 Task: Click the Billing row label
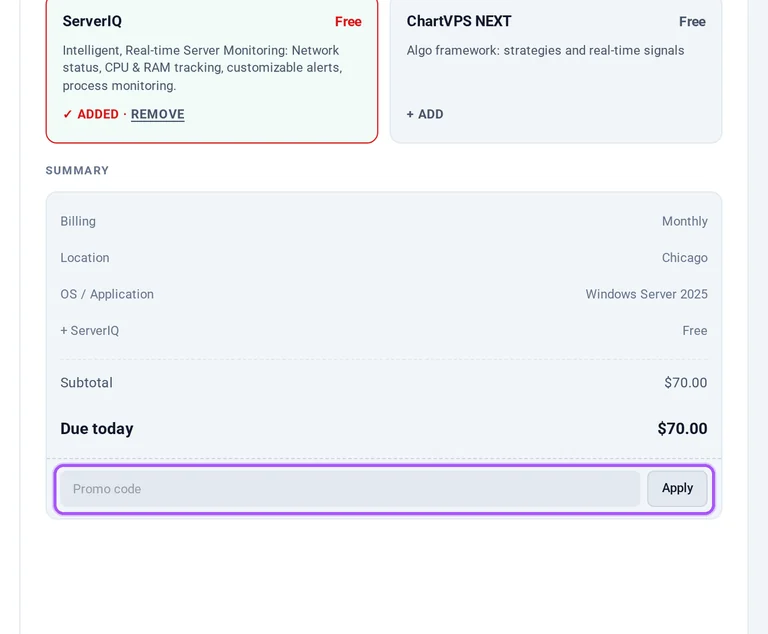(78, 221)
